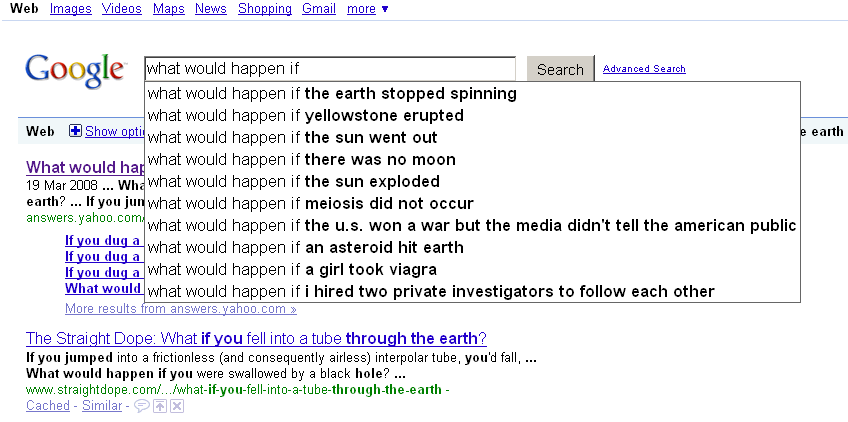Open the Shopping tab
Screen dimensions: 848x422
pos(265,9)
